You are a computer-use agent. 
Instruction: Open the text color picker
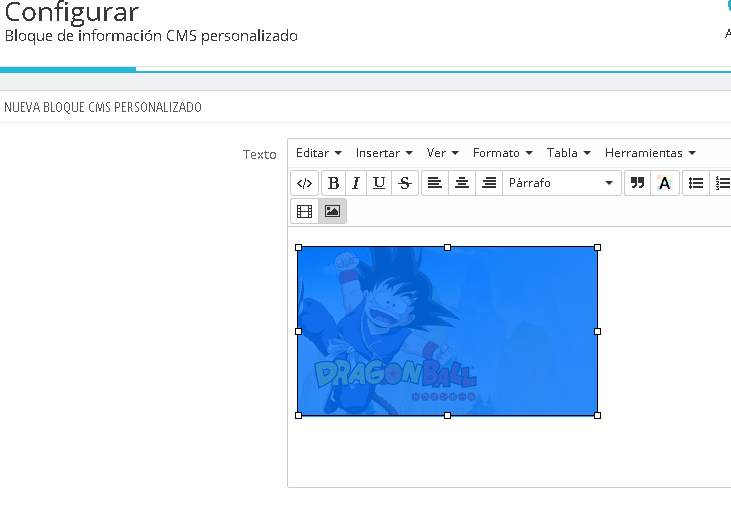[664, 183]
